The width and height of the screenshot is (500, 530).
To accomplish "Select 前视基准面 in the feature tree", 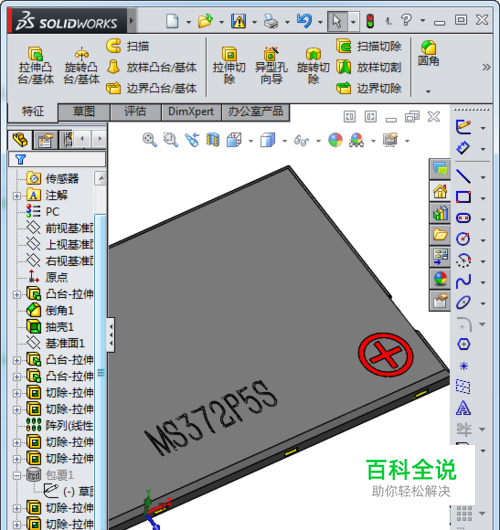I will pyautogui.click(x=59, y=228).
